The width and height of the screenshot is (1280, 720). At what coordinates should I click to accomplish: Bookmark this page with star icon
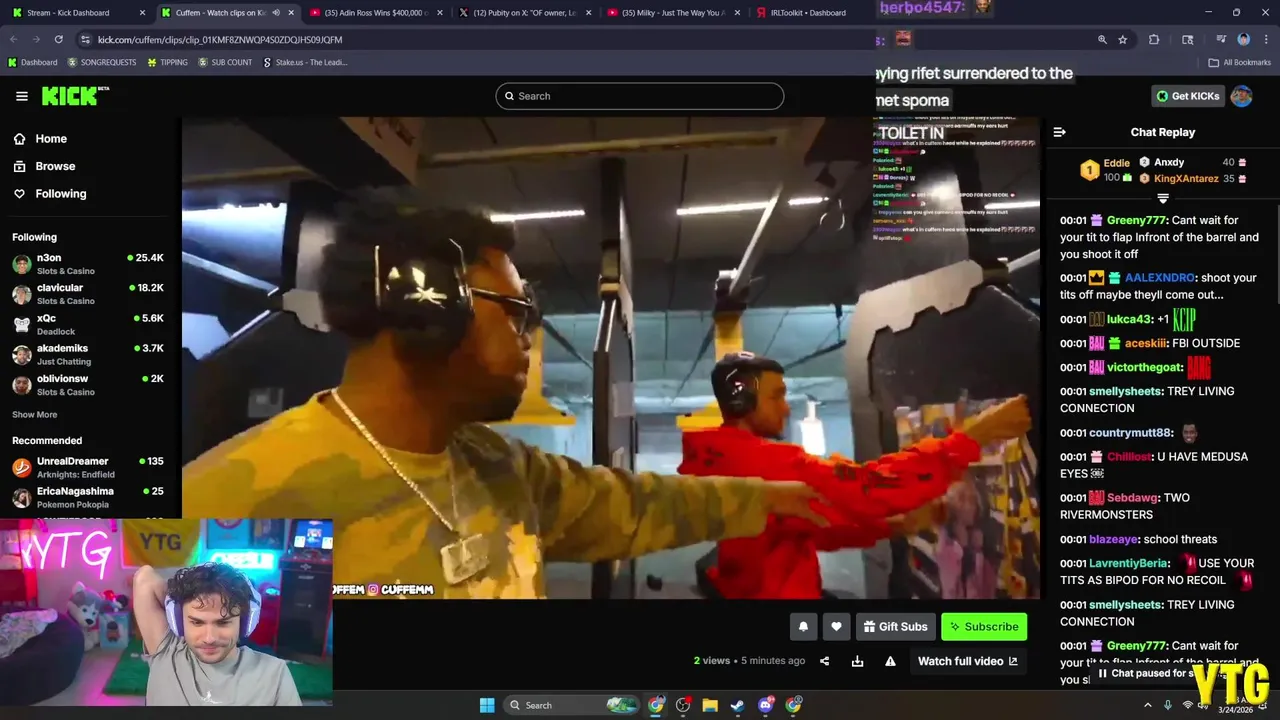pyautogui.click(x=1123, y=39)
